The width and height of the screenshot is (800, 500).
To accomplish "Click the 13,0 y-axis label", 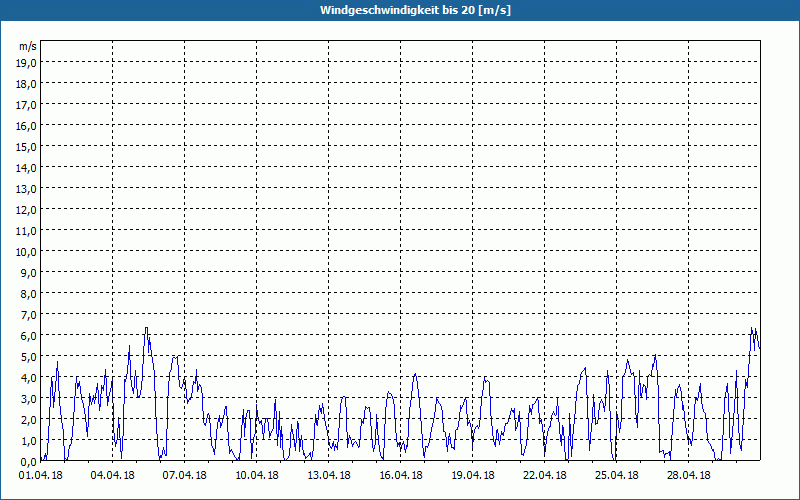I will click(x=26, y=189).
